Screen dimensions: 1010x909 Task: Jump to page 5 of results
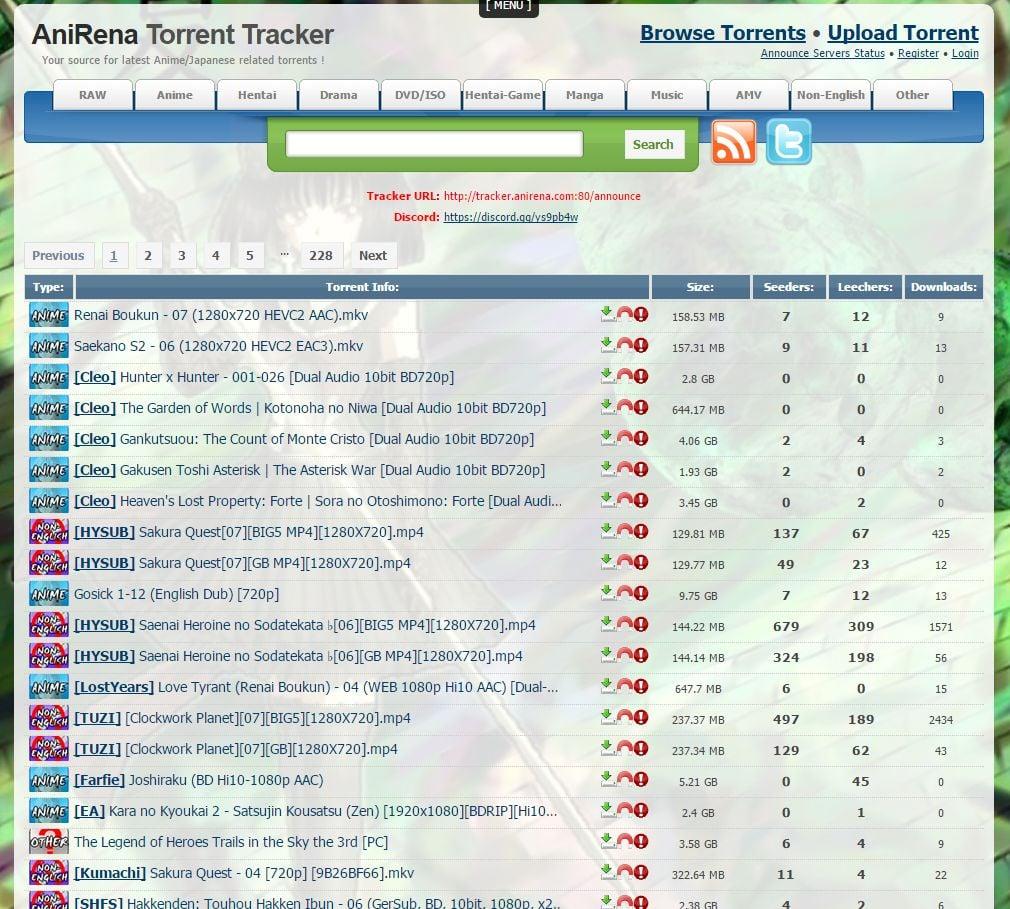(x=250, y=256)
